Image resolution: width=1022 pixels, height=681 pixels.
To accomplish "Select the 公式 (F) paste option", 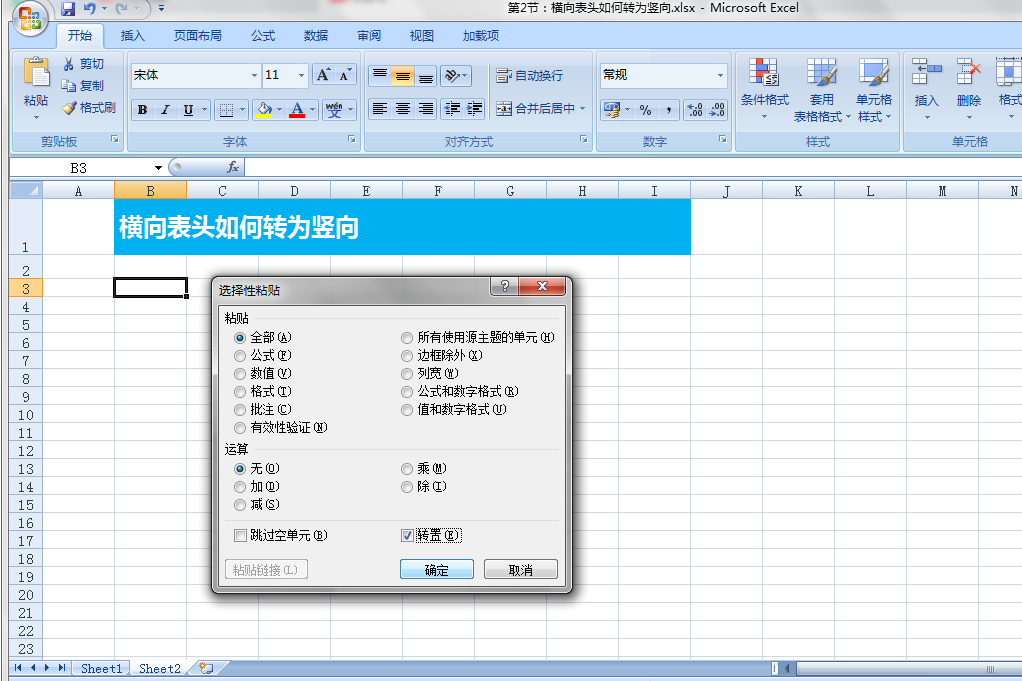I will click(240, 356).
